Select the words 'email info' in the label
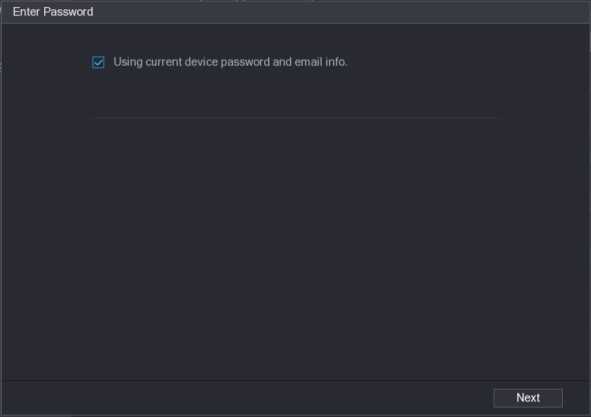 [320, 62]
